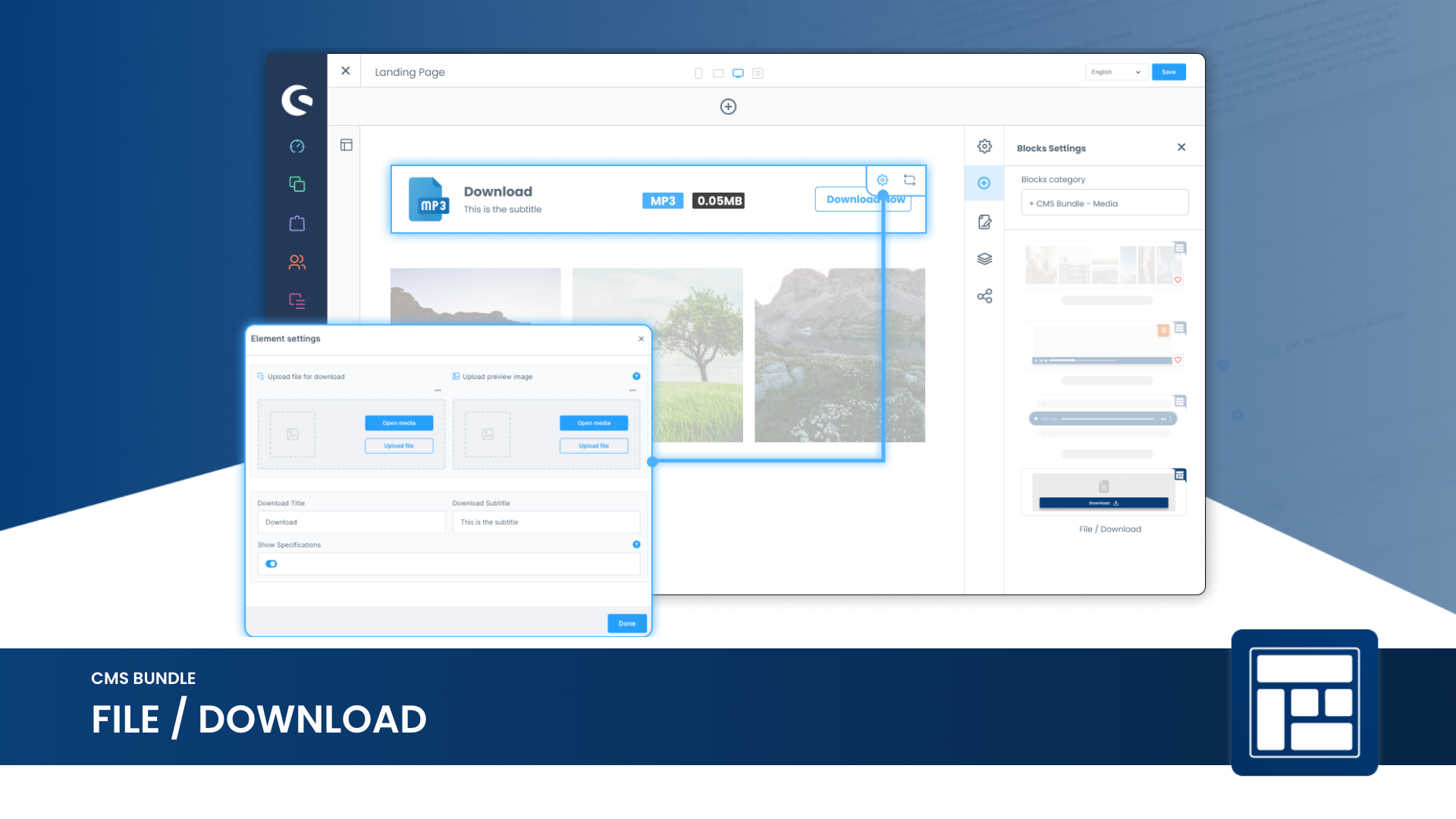Open the Dashboard icon in the sidebar
The width and height of the screenshot is (1456, 819).
point(297,146)
